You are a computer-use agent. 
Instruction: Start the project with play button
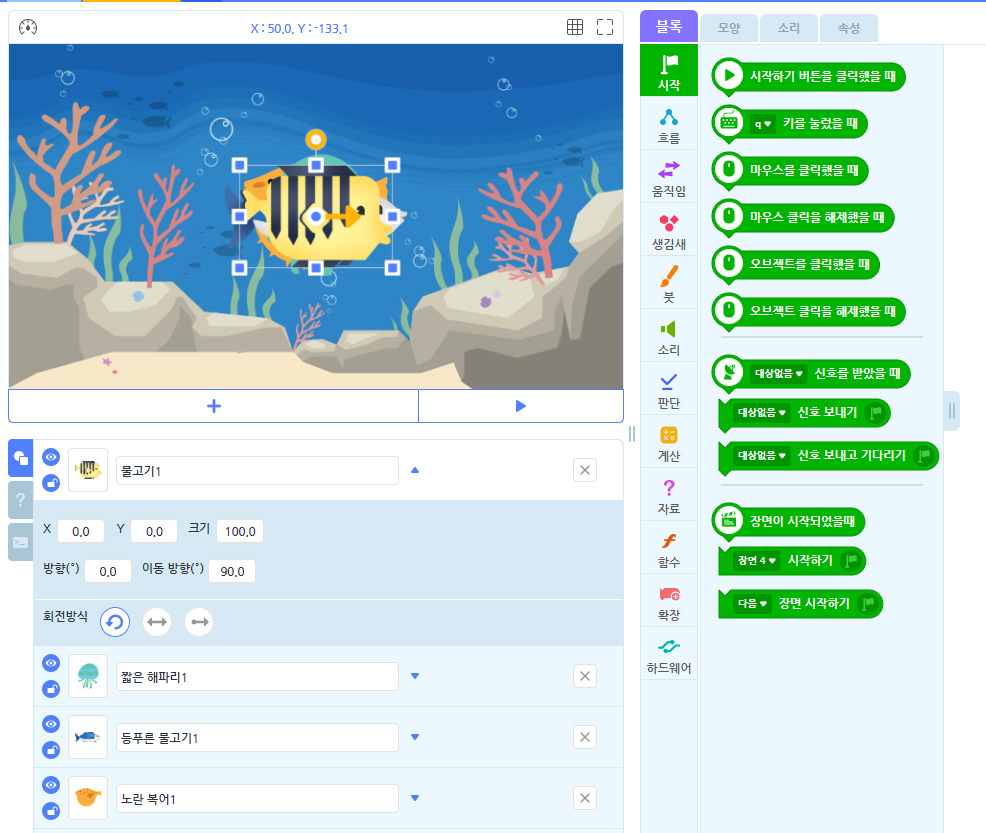click(521, 406)
